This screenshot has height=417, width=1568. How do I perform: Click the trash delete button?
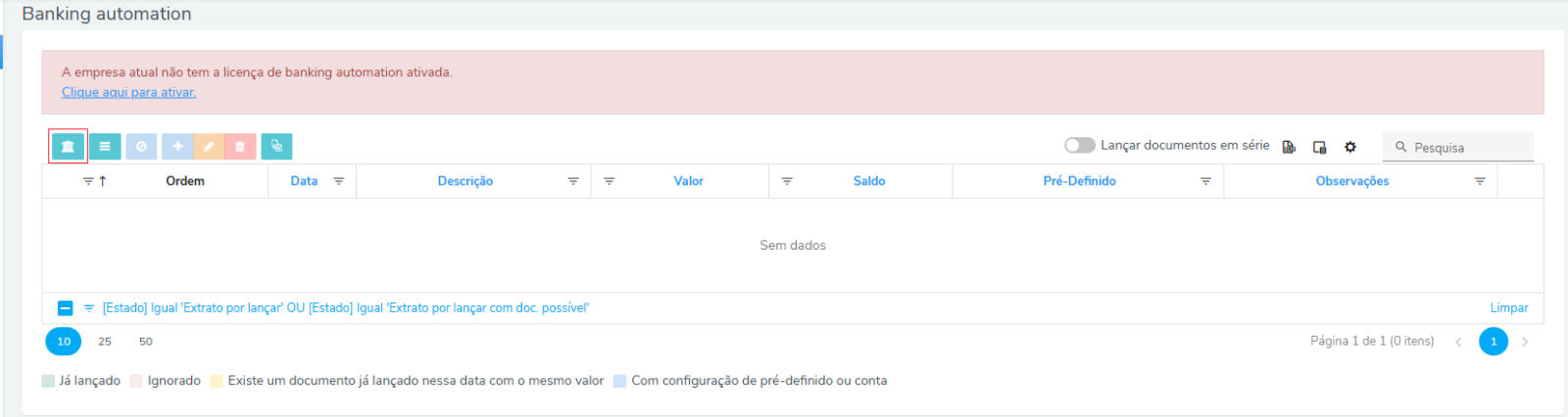click(240, 146)
